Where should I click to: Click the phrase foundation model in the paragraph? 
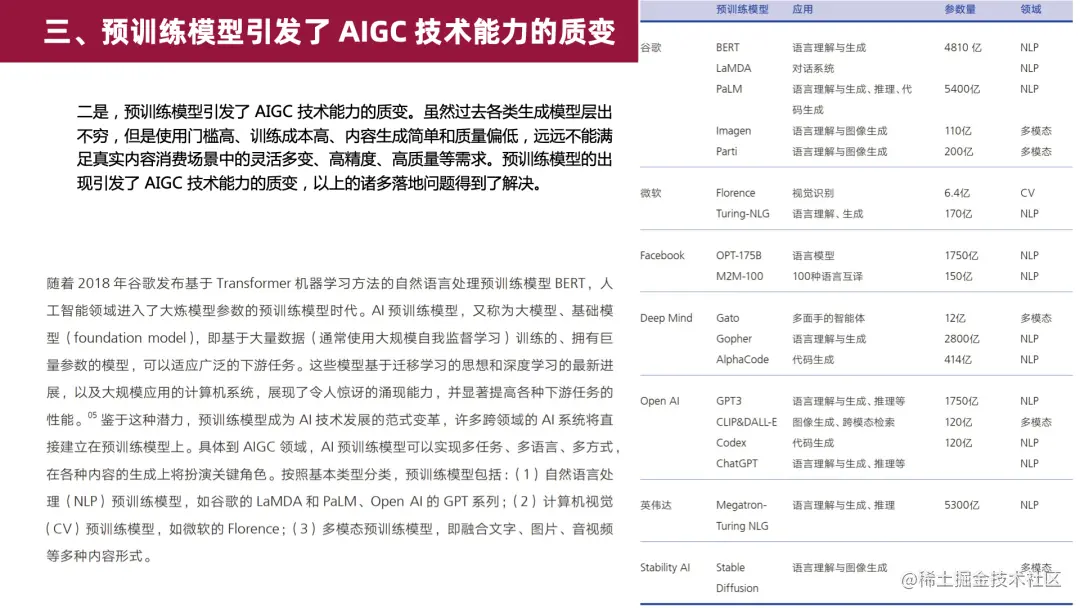130,338
